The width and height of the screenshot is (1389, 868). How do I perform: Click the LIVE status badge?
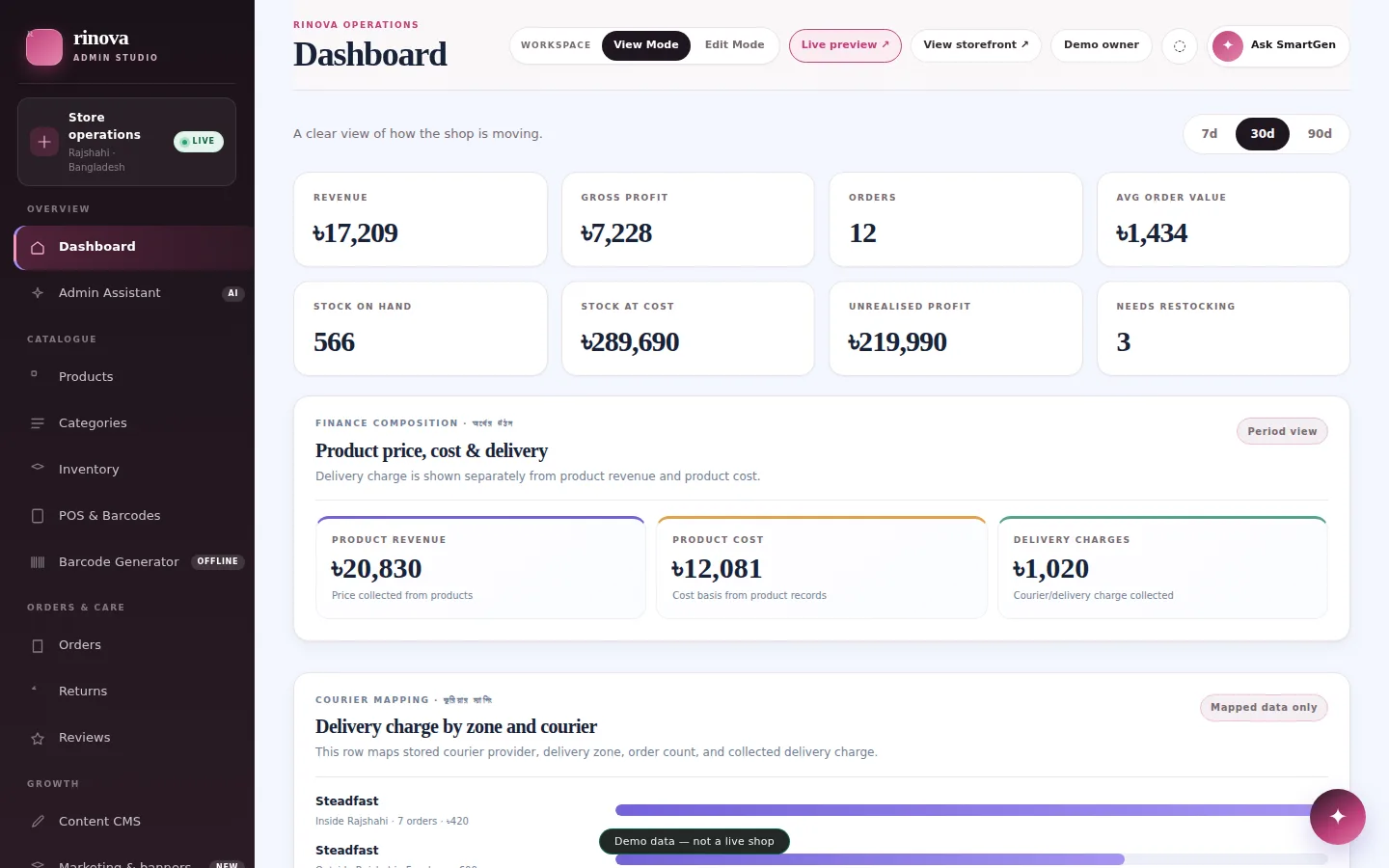pyautogui.click(x=199, y=142)
